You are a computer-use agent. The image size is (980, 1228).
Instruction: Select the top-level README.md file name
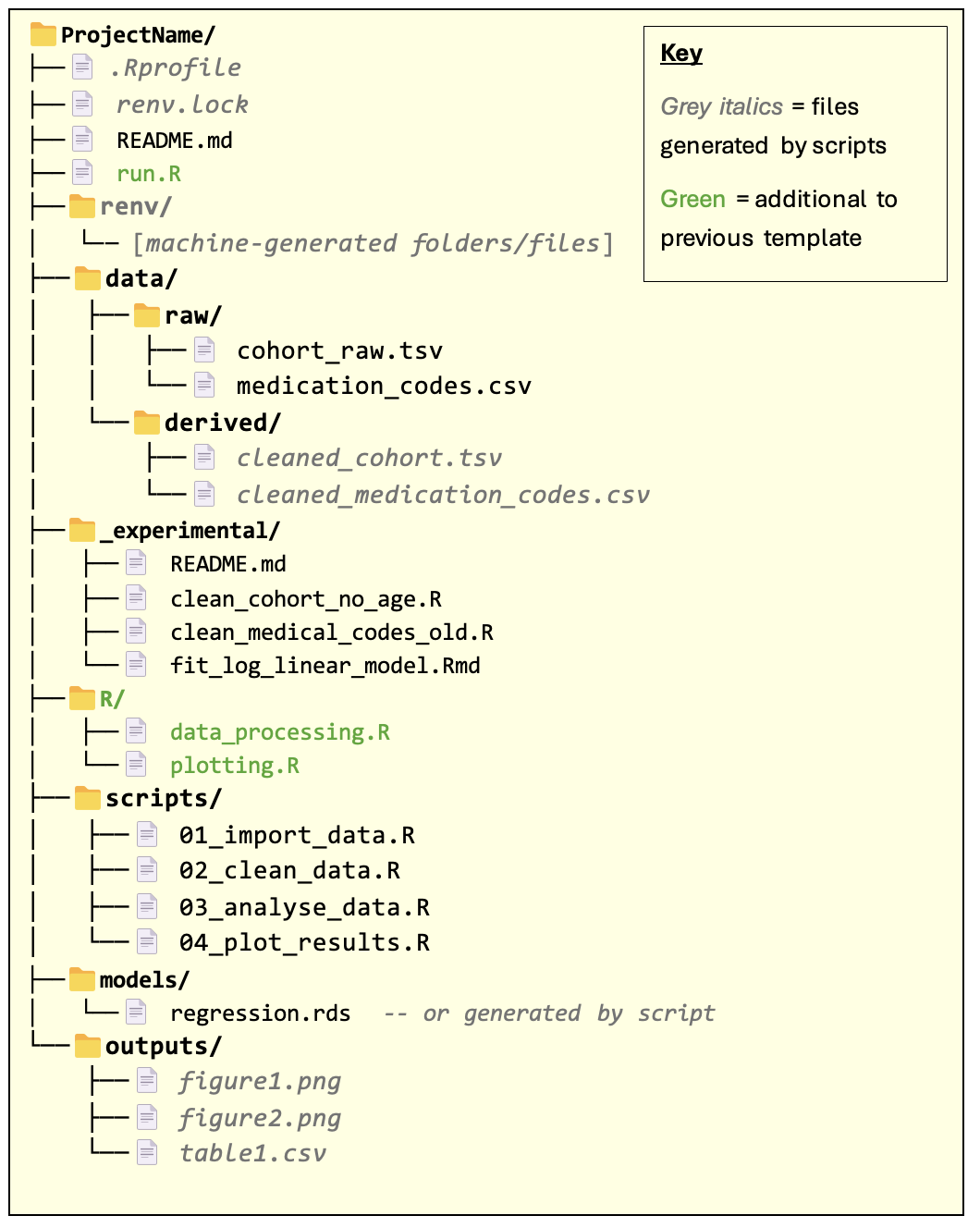pyautogui.click(x=174, y=141)
